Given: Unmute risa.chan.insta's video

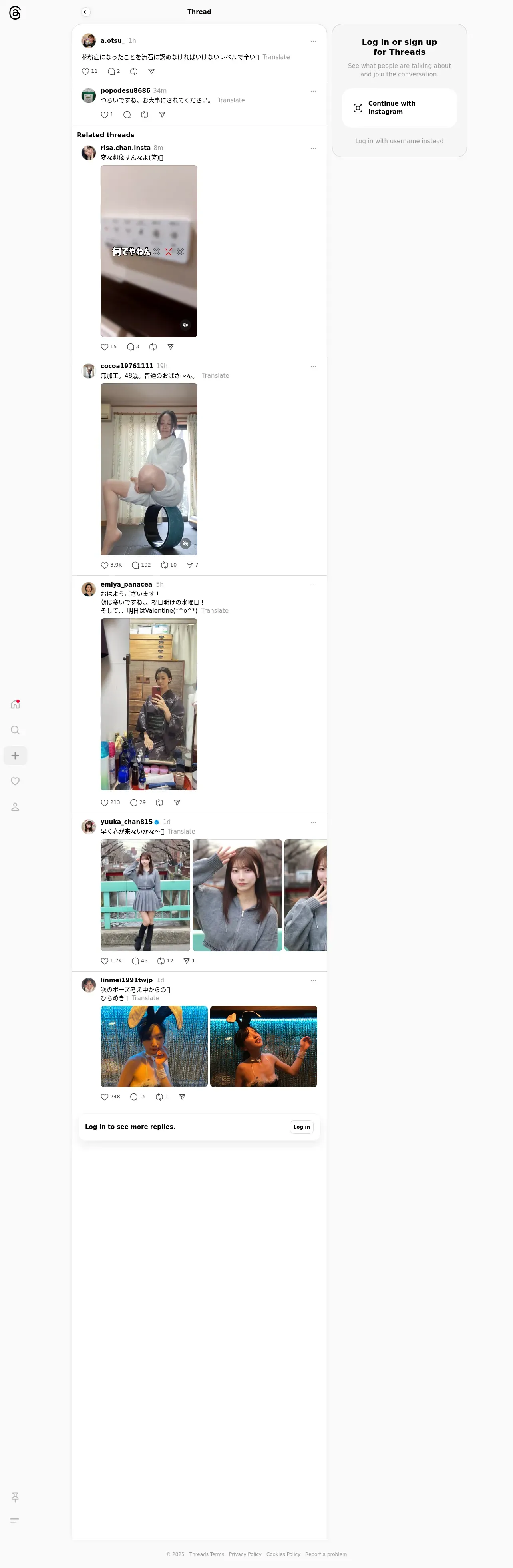Looking at the screenshot, I should click(186, 325).
